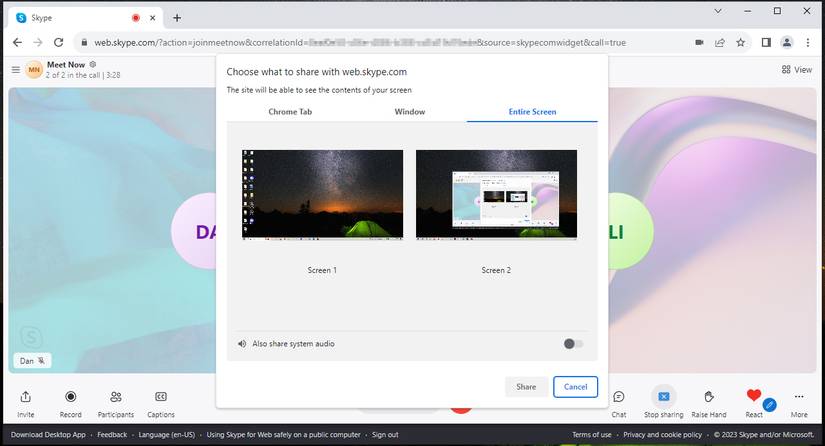
Task: Select the Entire Screen tab
Action: [x=531, y=112]
